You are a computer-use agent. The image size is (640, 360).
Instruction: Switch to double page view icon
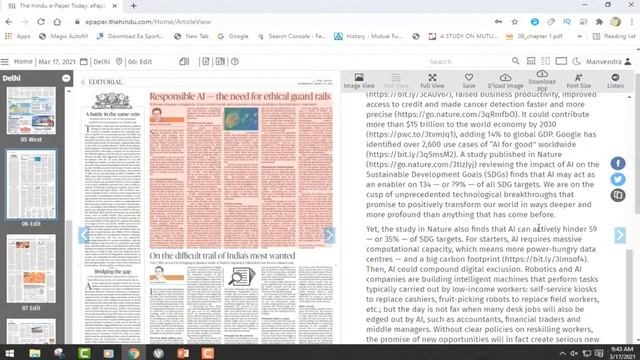pos(220,62)
